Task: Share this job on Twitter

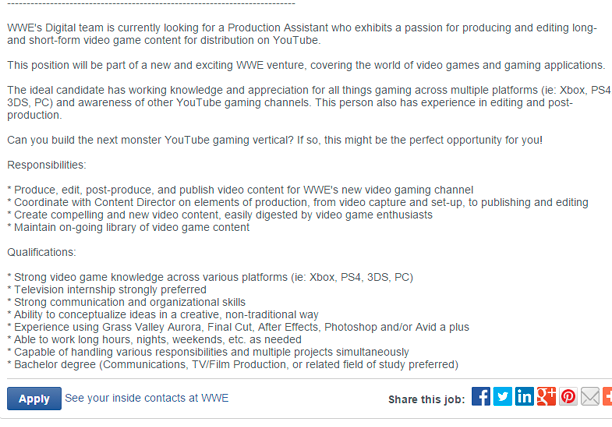Action: point(503,397)
